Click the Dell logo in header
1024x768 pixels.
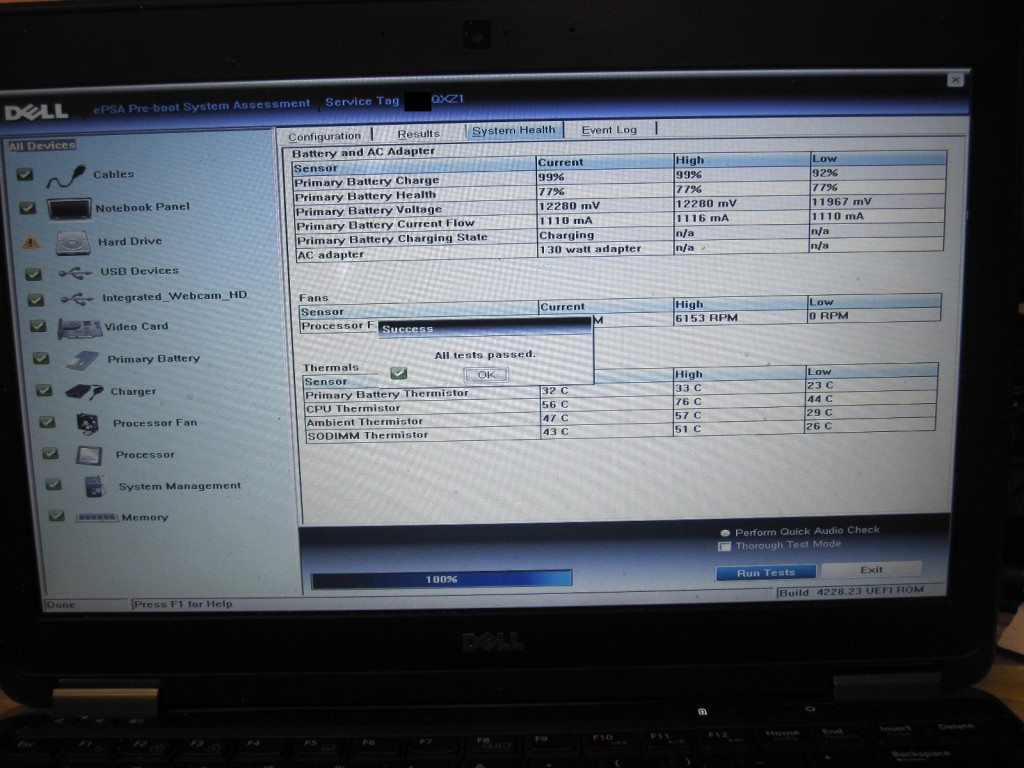tap(37, 112)
